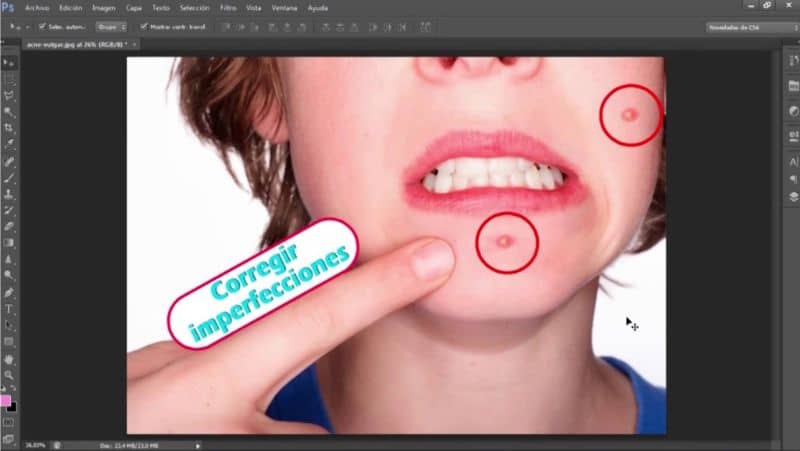Open the Imagen menu
The height and width of the screenshot is (451, 800).
(x=104, y=8)
